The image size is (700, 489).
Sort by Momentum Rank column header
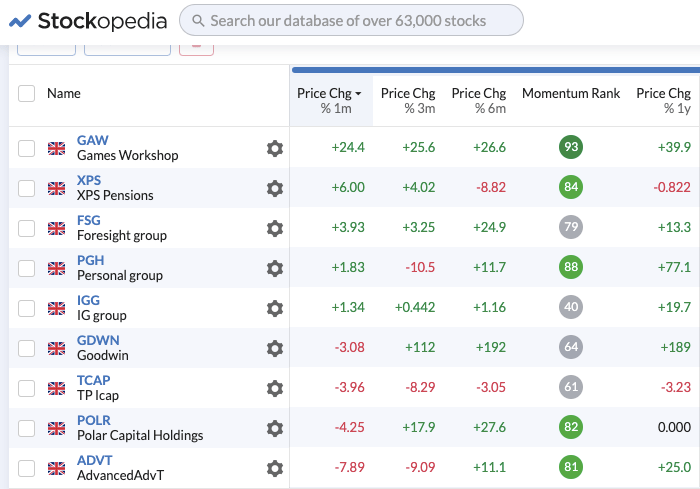pyautogui.click(x=571, y=93)
